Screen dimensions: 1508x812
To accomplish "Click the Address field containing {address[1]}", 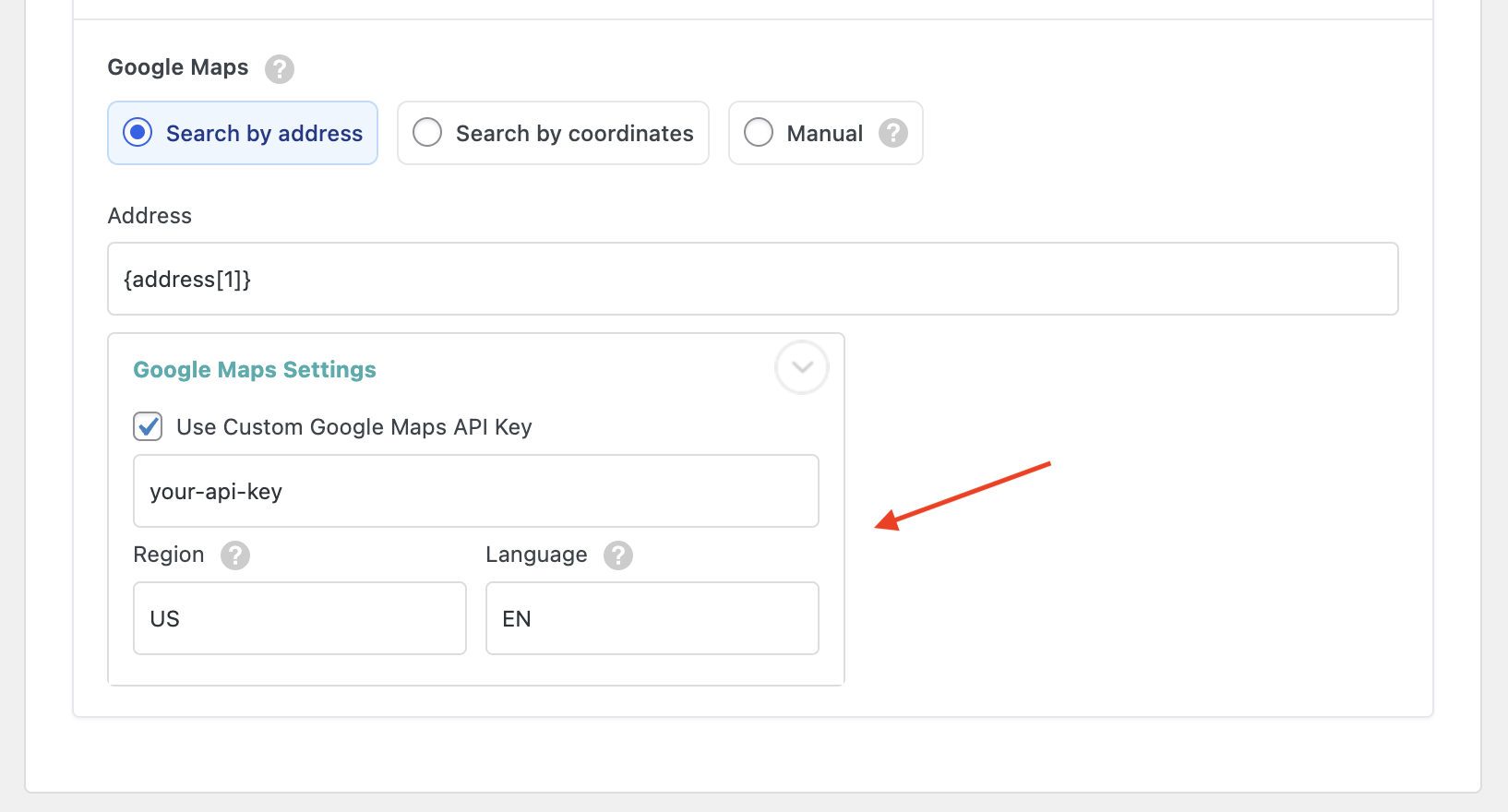I will point(752,279).
